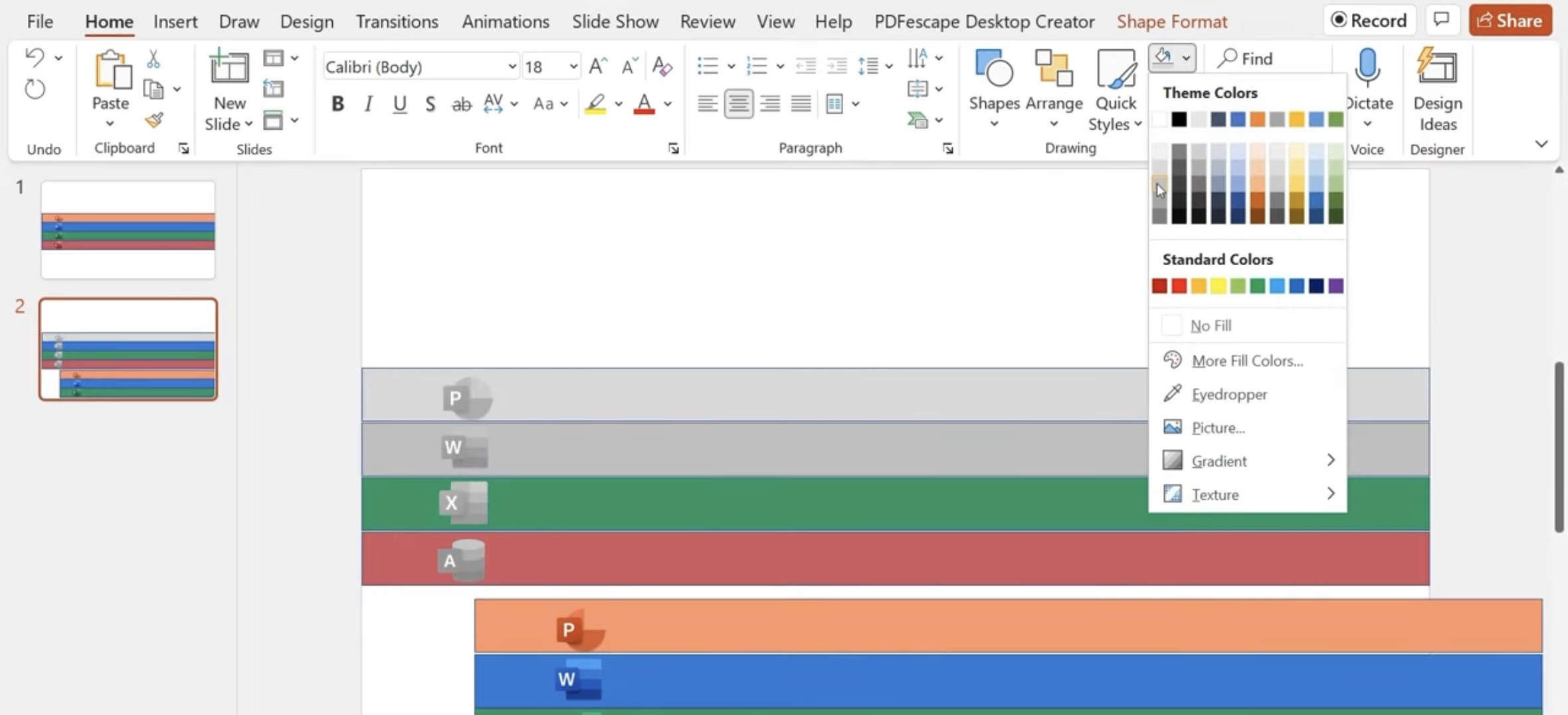Click the Shape Fill paint bucket icon
The width and height of the screenshot is (1568, 715).
[1163, 57]
